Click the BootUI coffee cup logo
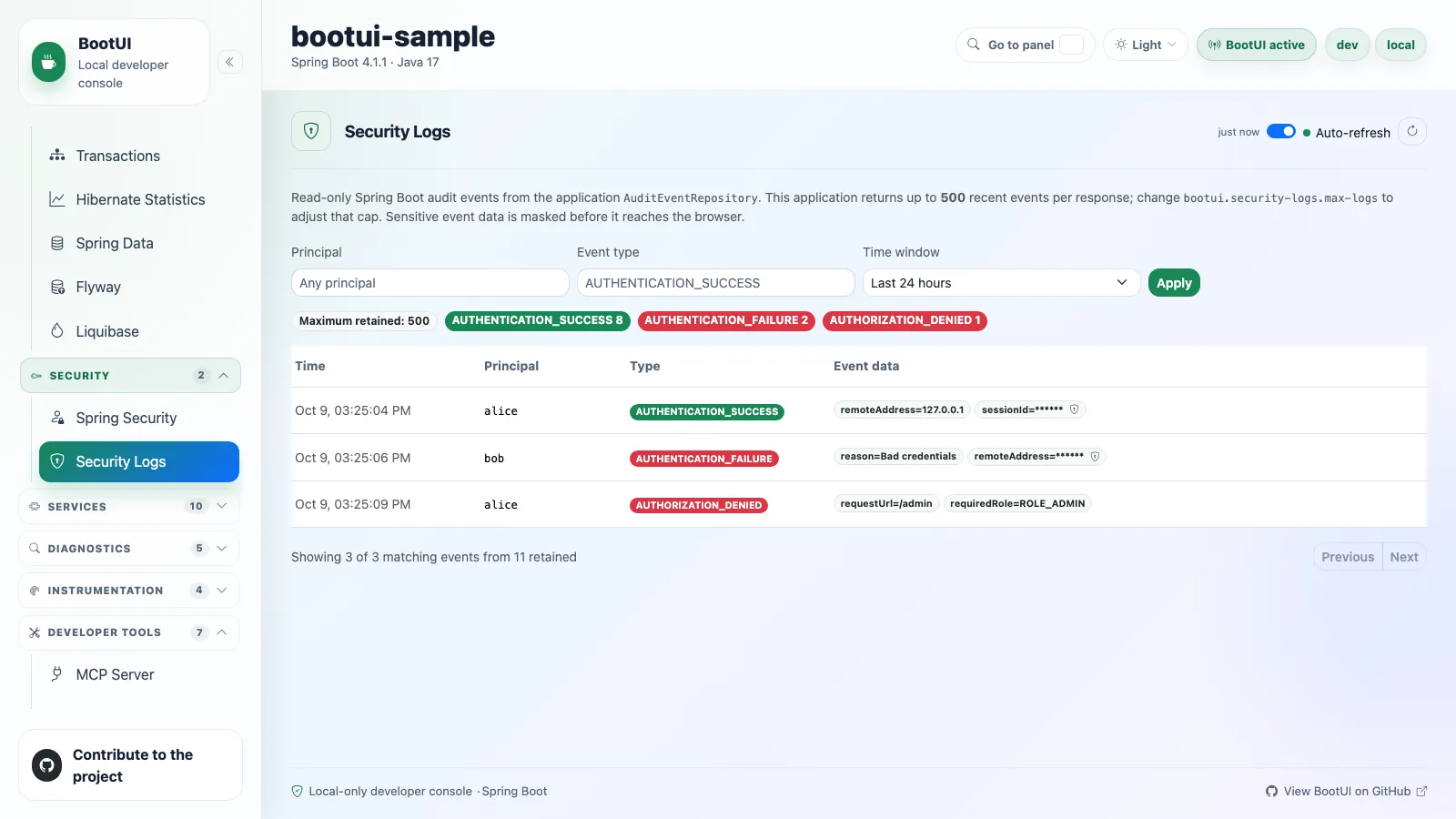The image size is (1456, 819). point(49,63)
